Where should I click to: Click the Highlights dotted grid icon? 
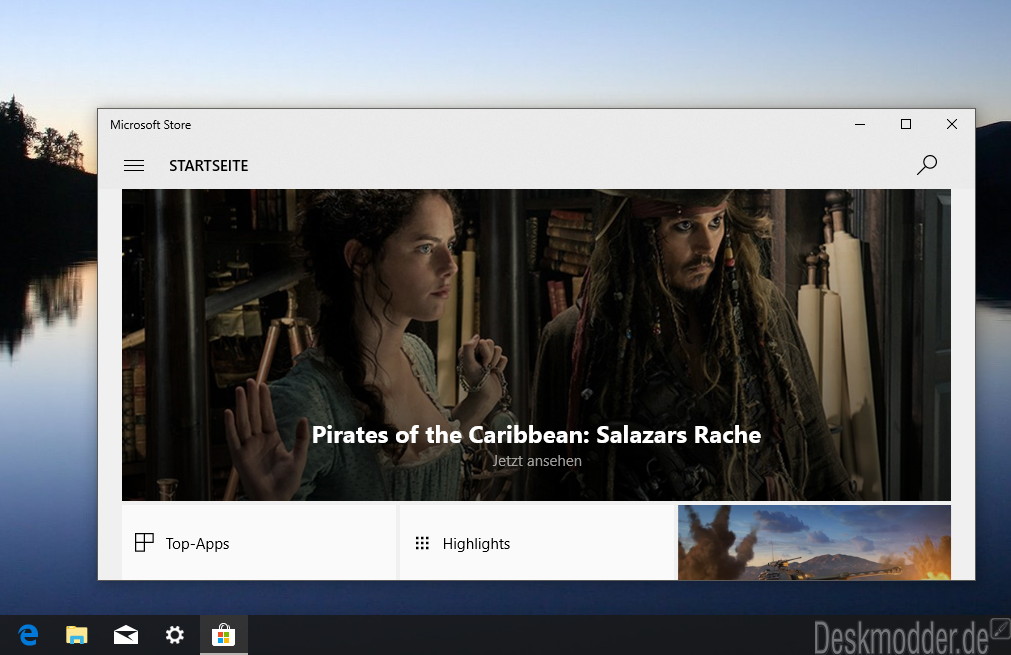(422, 543)
